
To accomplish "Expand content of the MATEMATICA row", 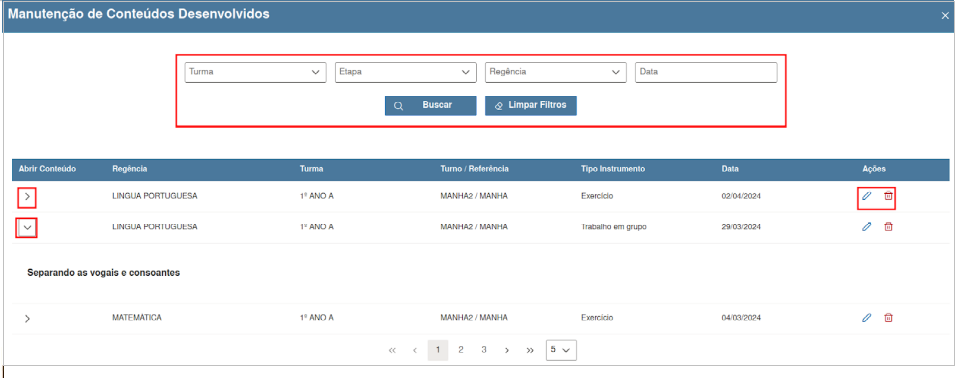I will coord(27,319).
